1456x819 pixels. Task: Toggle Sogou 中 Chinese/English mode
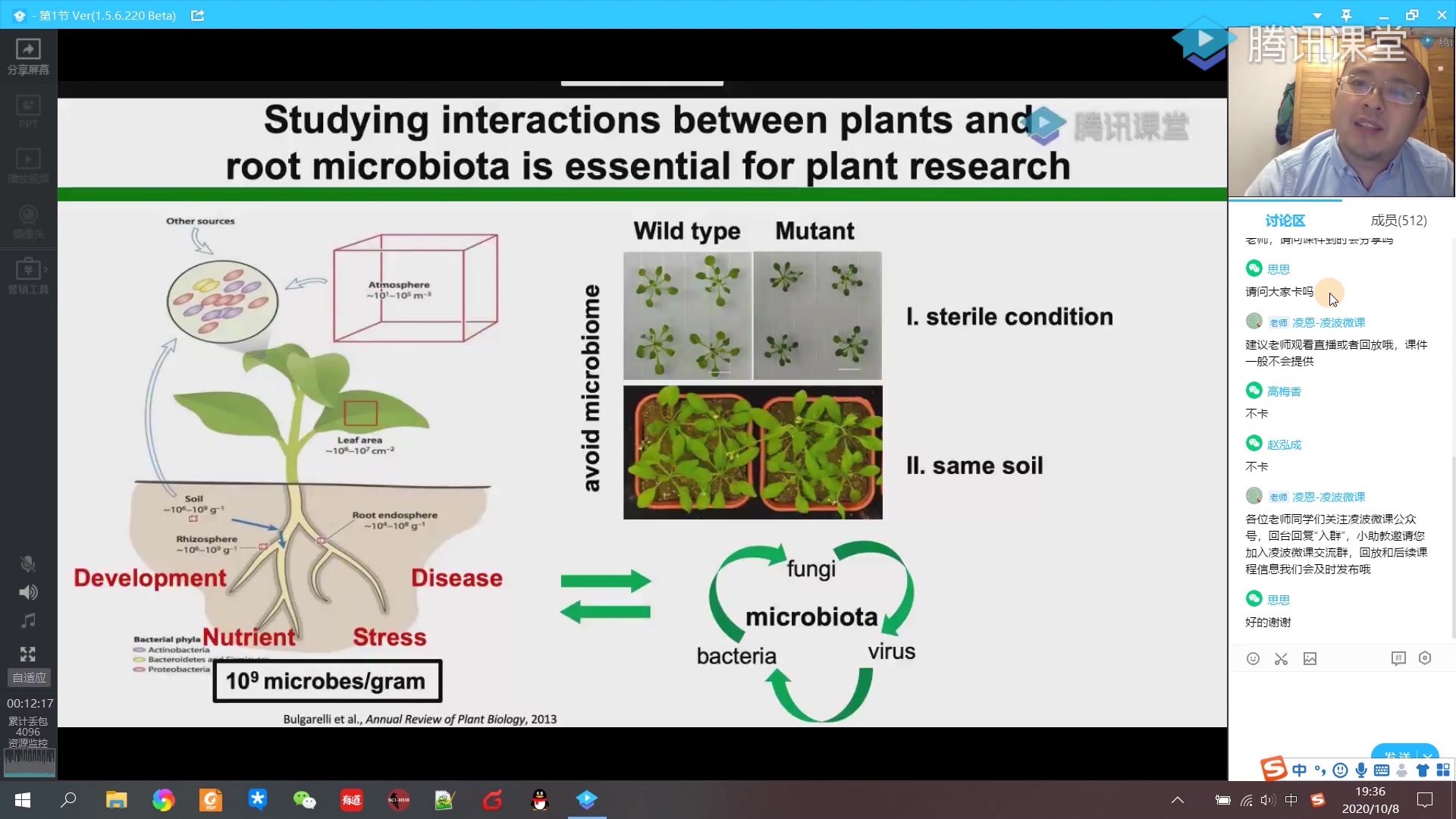point(1300,770)
